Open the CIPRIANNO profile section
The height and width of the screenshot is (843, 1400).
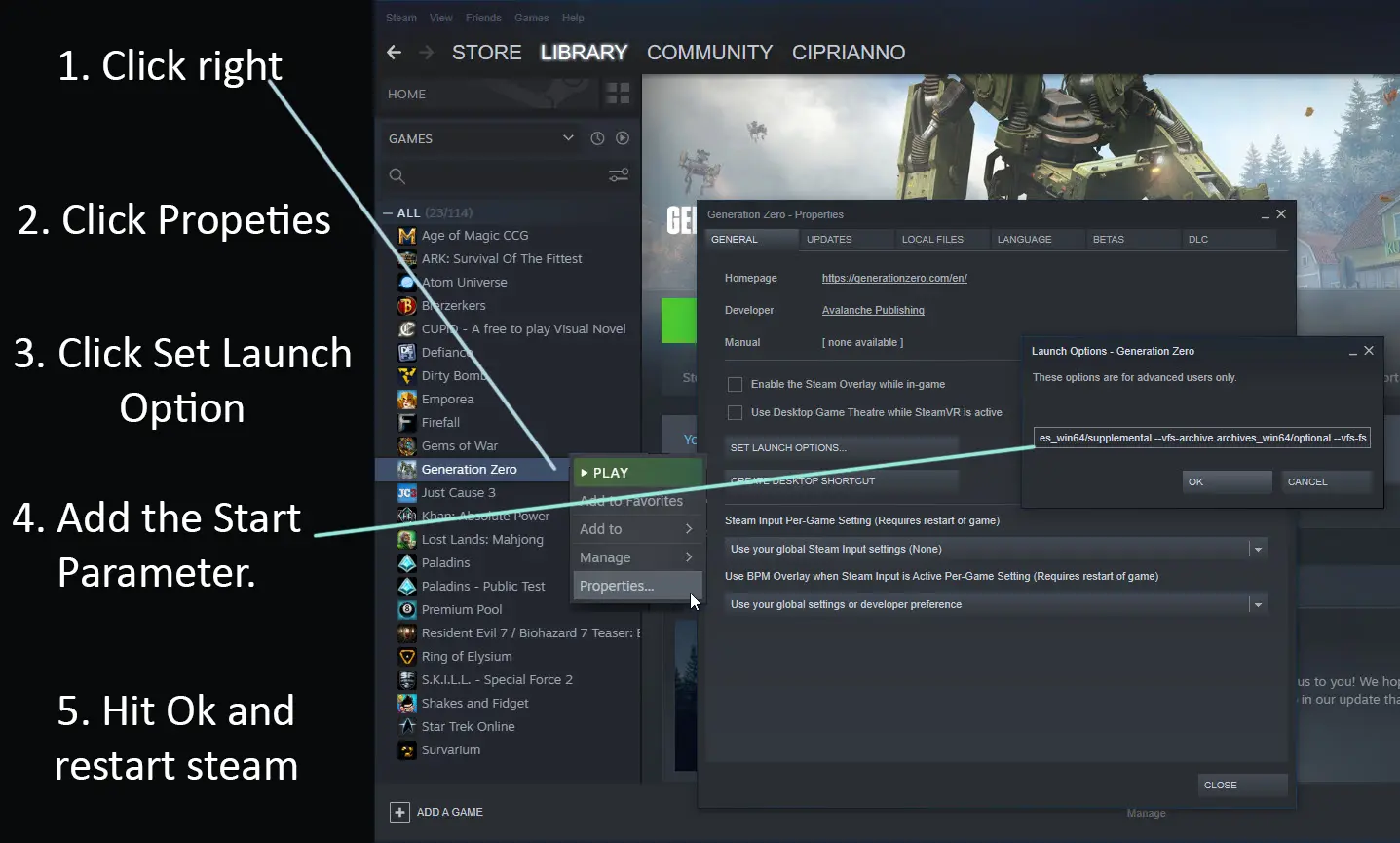849,53
